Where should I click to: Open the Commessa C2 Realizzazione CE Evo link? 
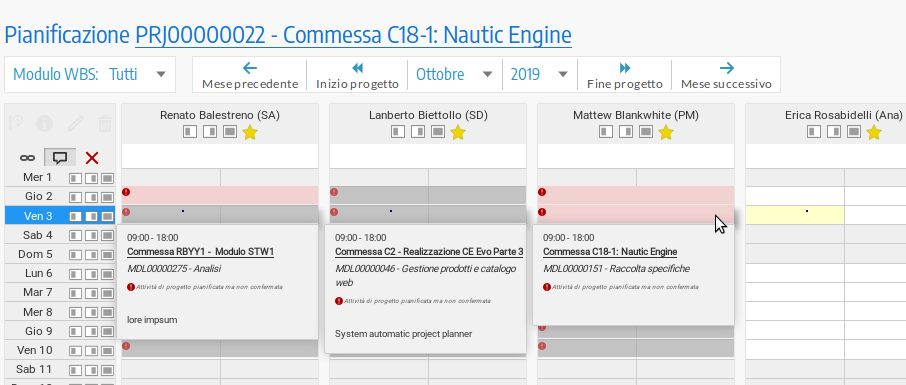tap(429, 252)
